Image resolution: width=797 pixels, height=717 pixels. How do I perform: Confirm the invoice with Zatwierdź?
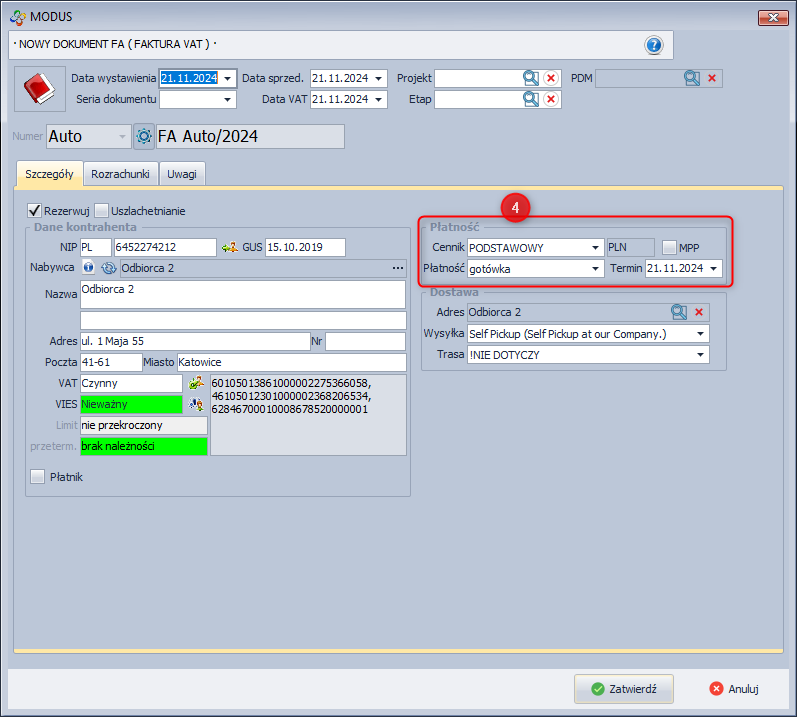pyautogui.click(x=623, y=689)
